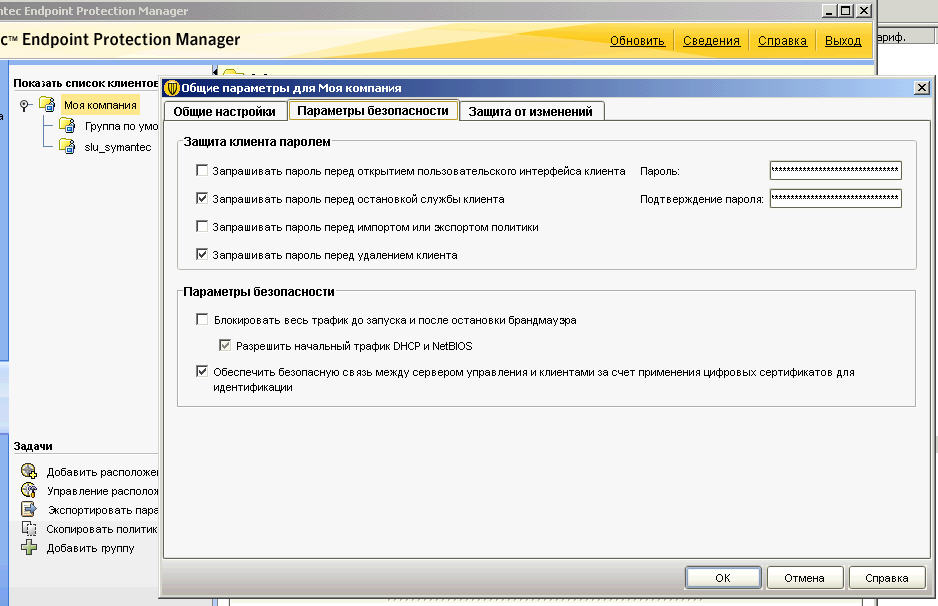Select Группа по умолчанию tree entry

121,126
